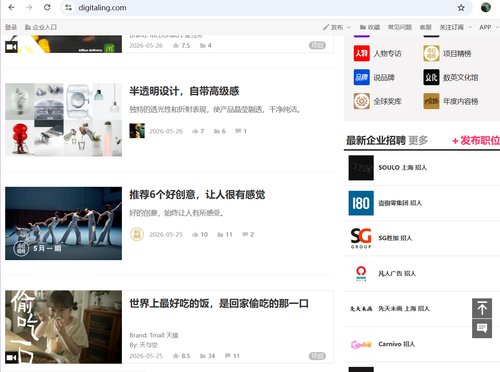The height and width of the screenshot is (372, 500).
Task: Open the Carnivo company logo
Action: click(361, 344)
